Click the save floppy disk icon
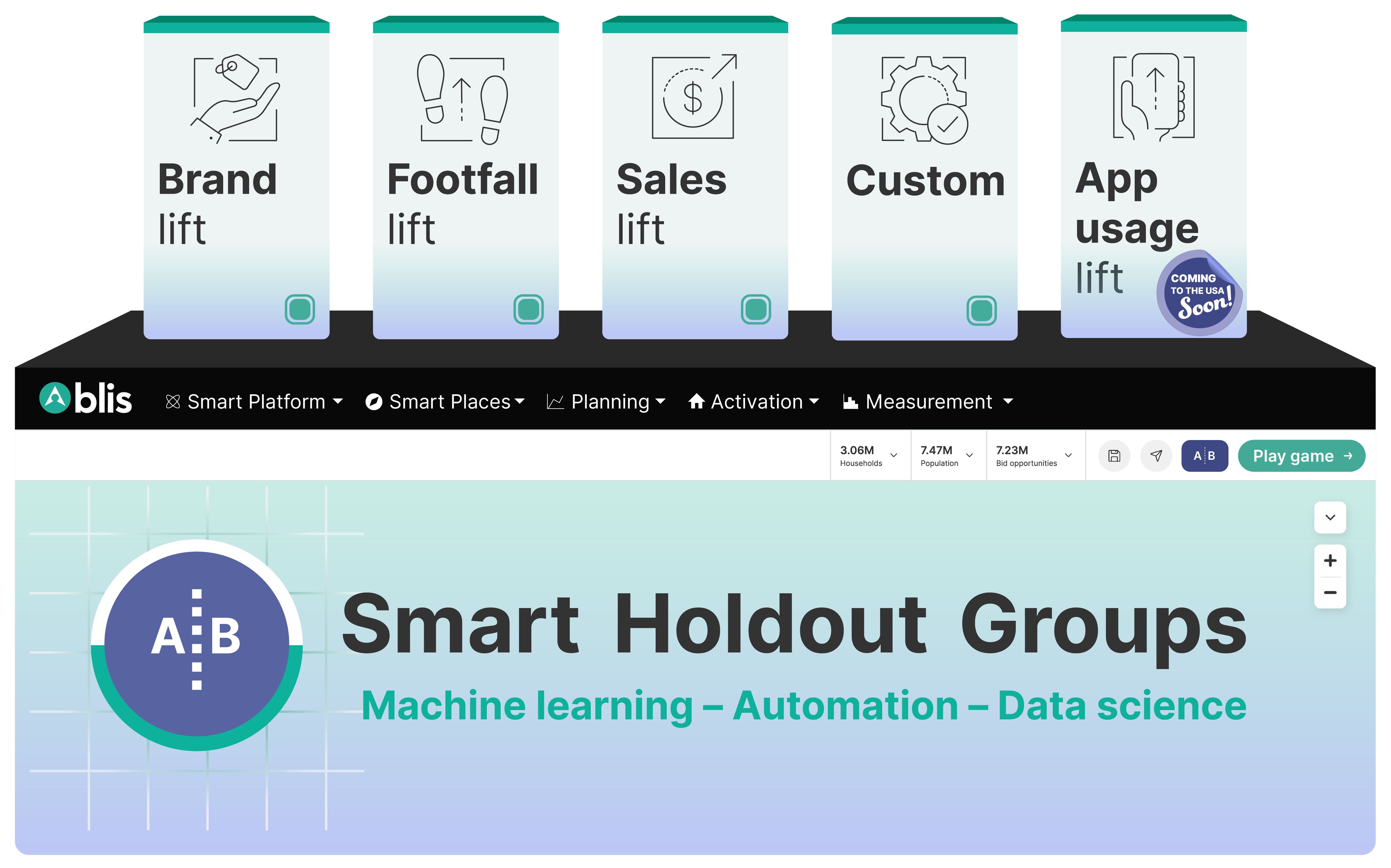1391x868 pixels. (x=1114, y=456)
